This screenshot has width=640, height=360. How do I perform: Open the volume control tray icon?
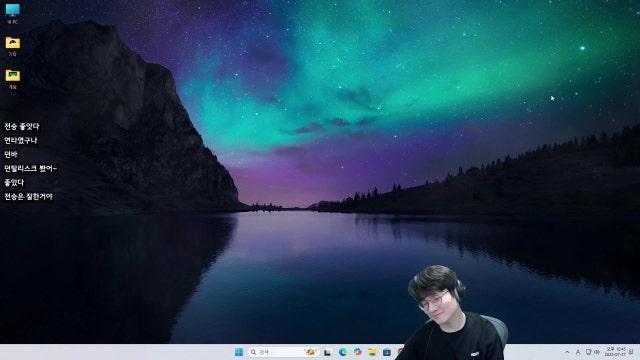[597, 352]
